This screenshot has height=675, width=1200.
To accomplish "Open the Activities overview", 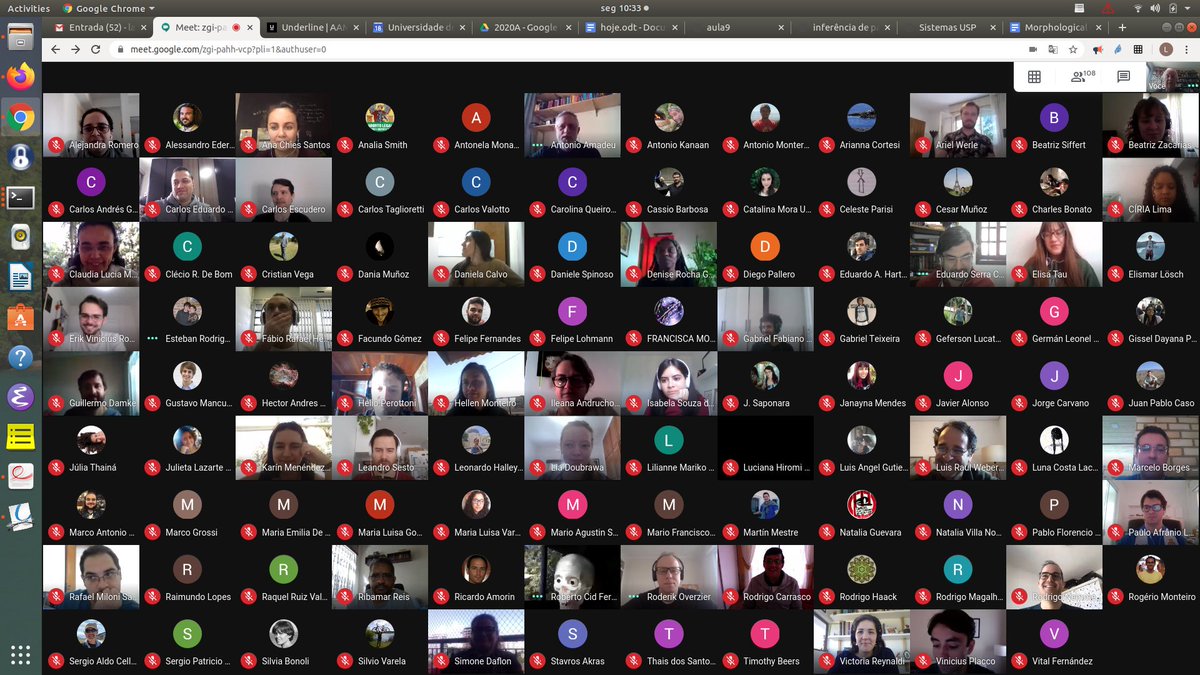I will (x=28, y=8).
